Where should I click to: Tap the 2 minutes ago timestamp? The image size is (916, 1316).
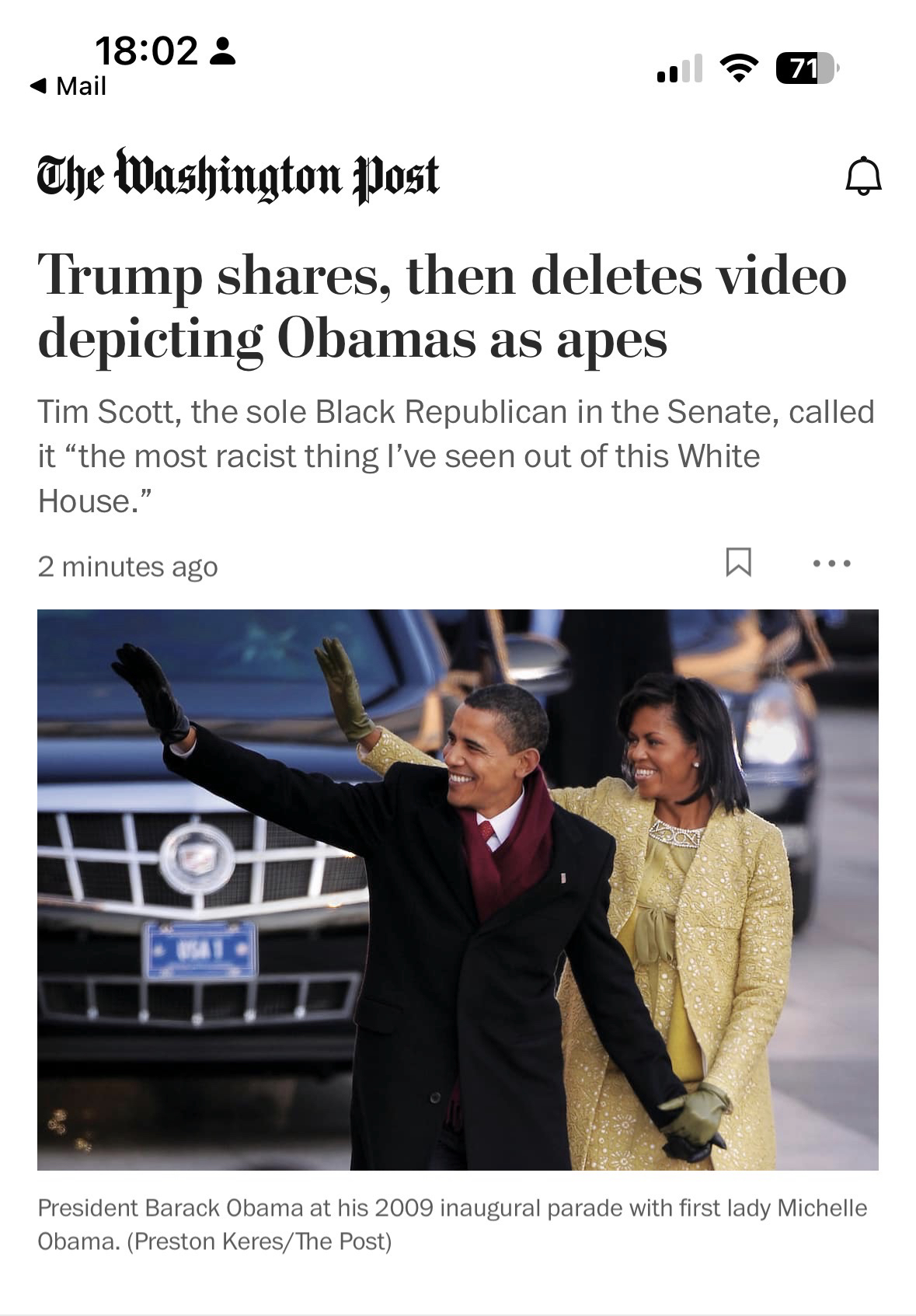127,567
